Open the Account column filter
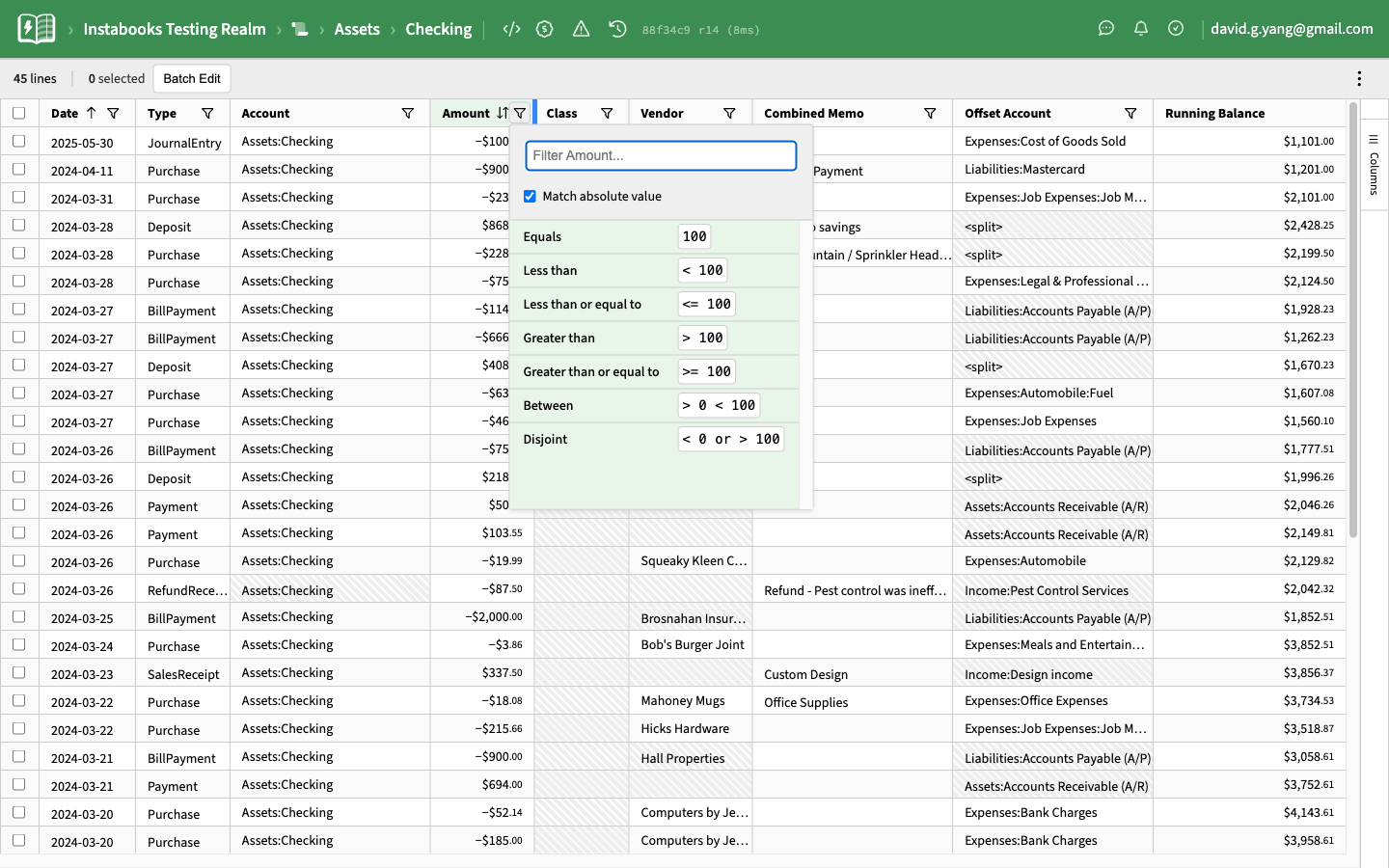 tap(408, 113)
